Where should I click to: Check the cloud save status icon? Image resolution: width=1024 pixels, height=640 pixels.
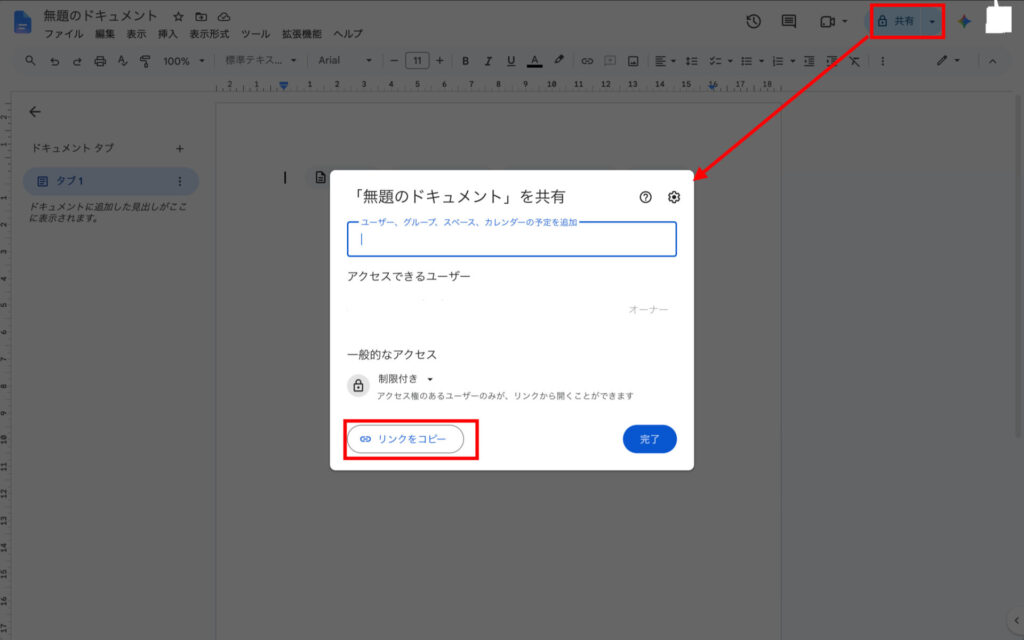coord(224,16)
